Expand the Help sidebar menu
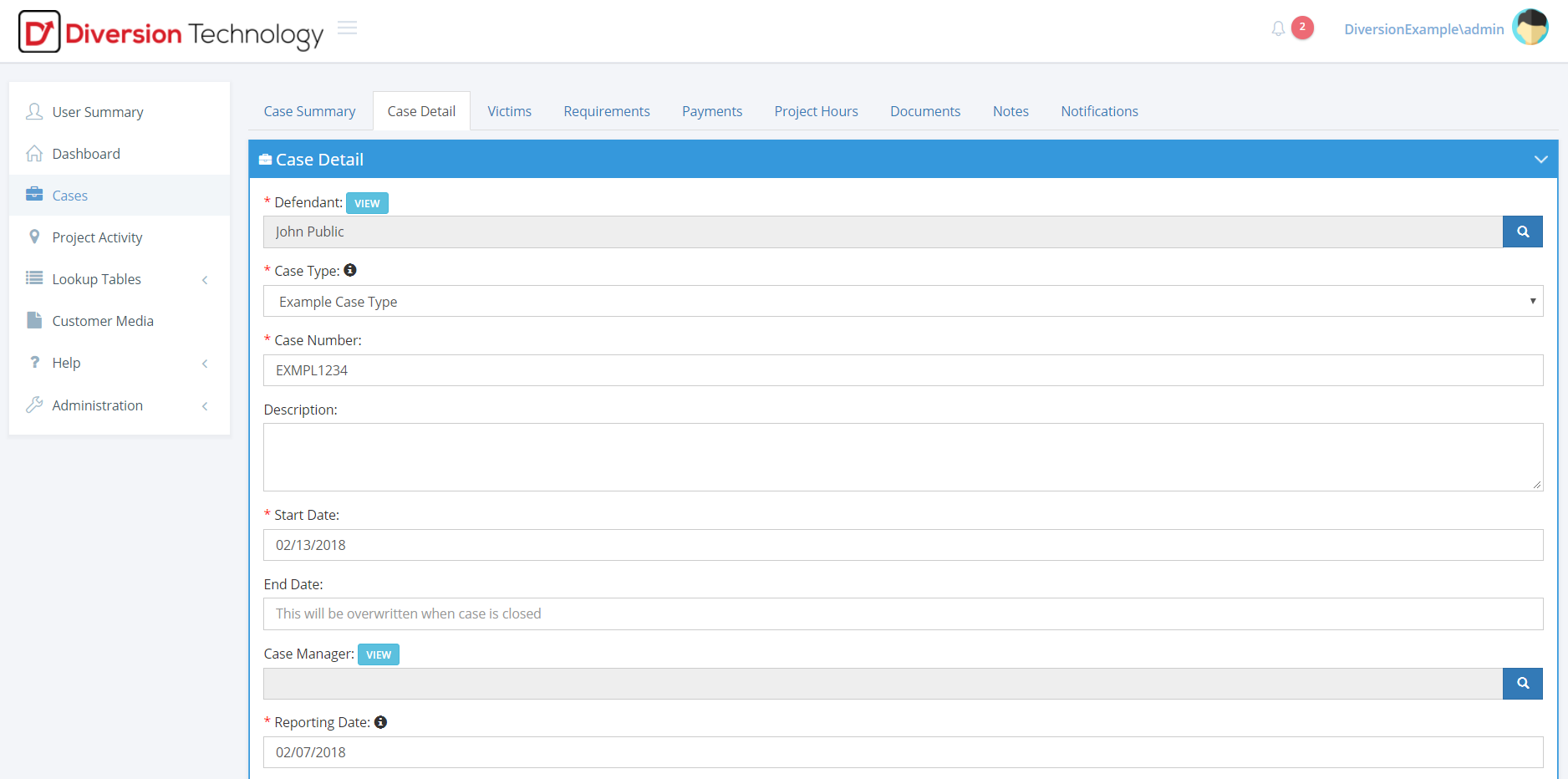Screen dimensions: 1568x779 click(67, 363)
